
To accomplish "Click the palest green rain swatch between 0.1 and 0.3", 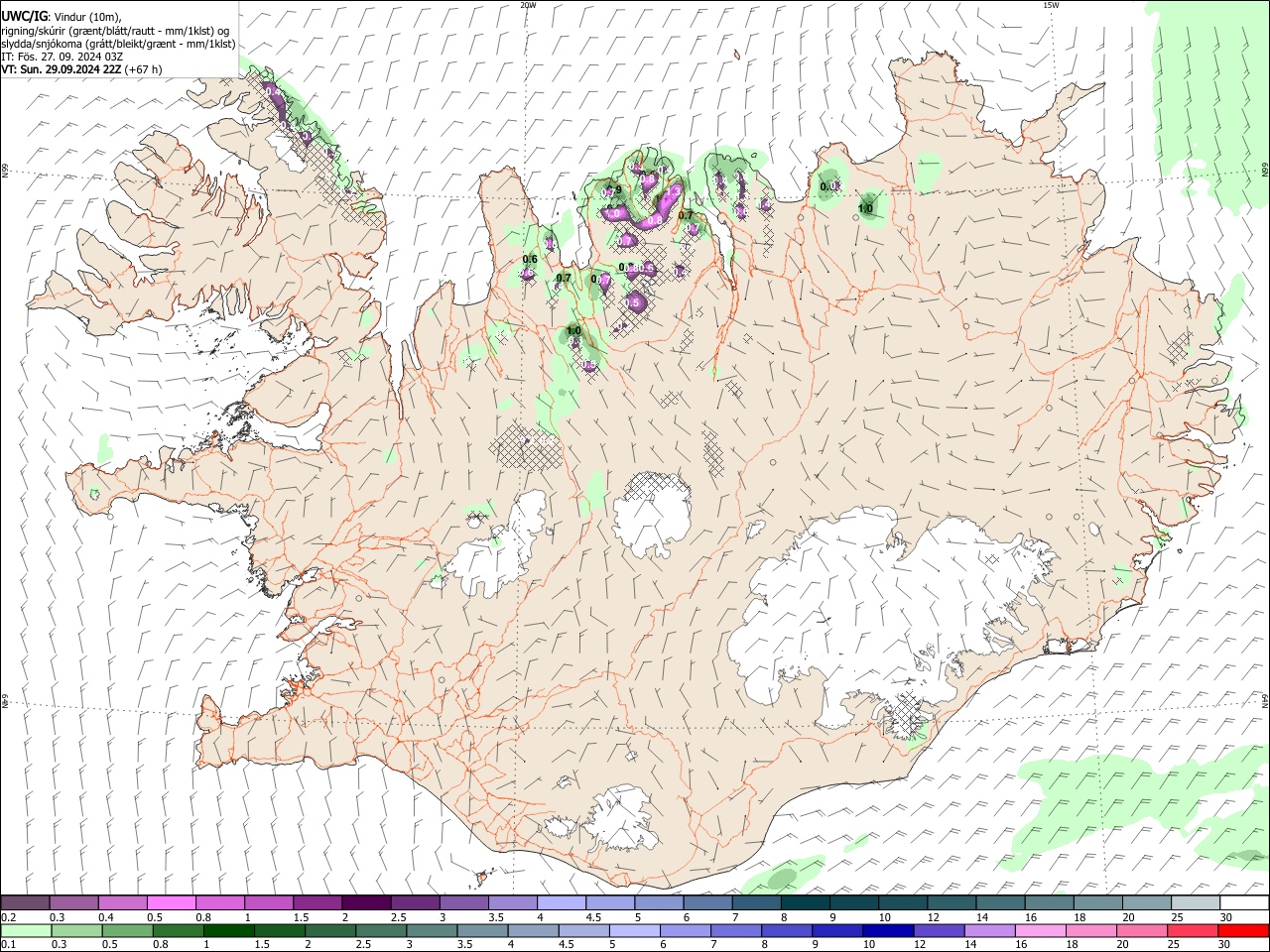I will click(26, 930).
